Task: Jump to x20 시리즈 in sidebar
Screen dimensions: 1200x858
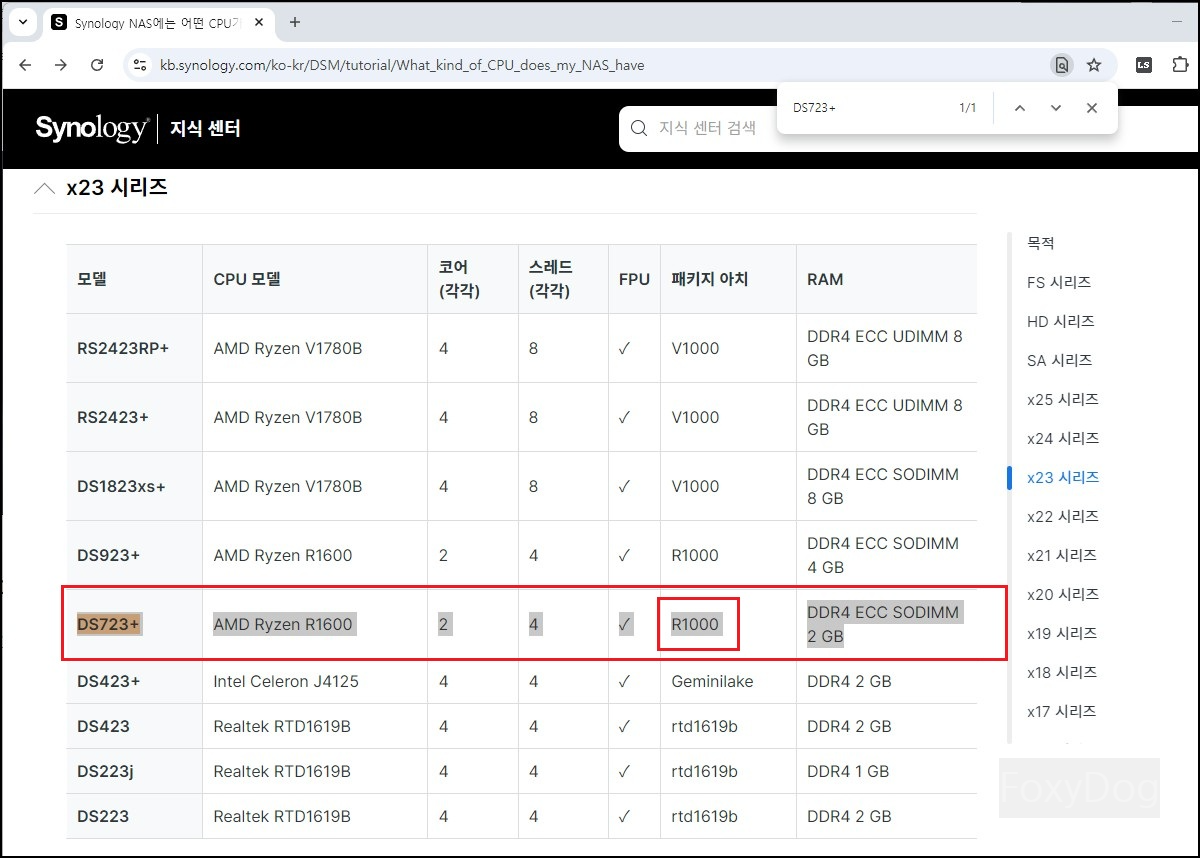Action: coord(1062,594)
